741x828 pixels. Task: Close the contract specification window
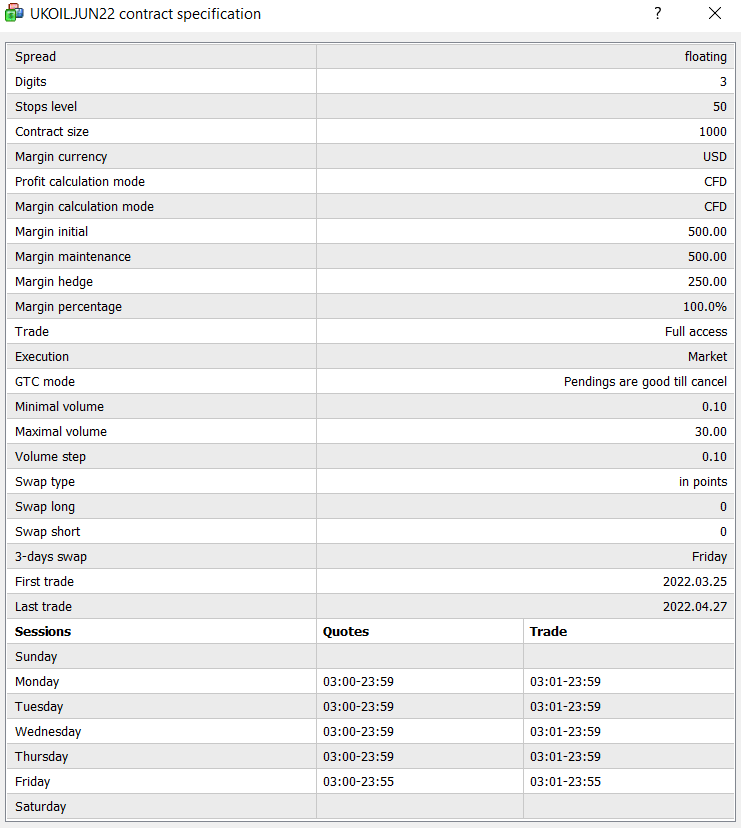tap(714, 14)
